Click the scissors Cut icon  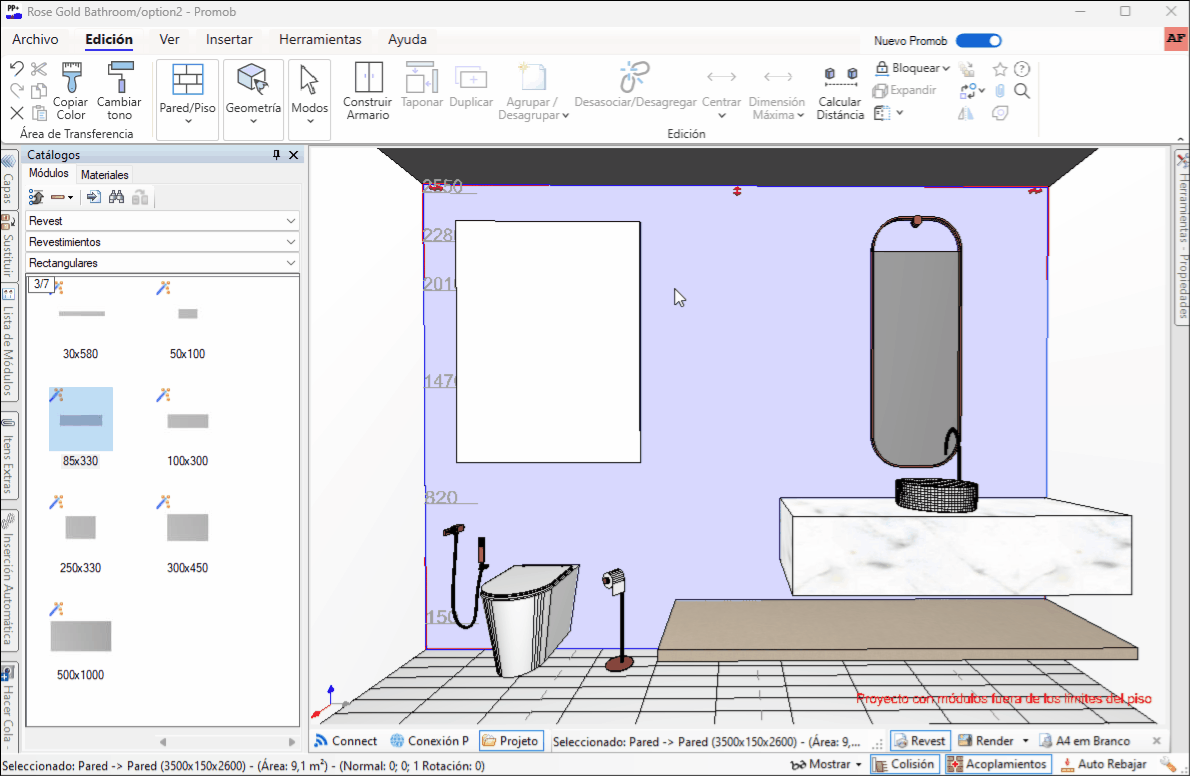coord(39,69)
